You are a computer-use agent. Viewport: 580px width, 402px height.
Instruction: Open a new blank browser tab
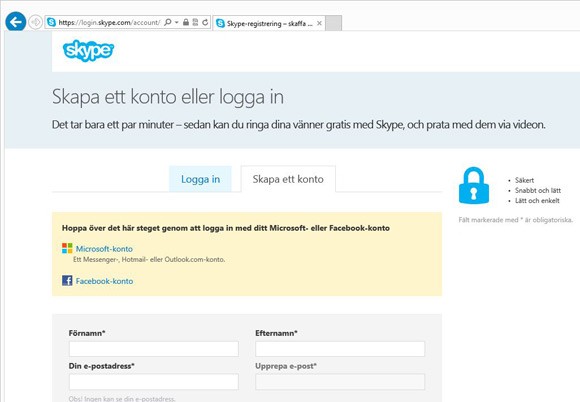(x=334, y=23)
